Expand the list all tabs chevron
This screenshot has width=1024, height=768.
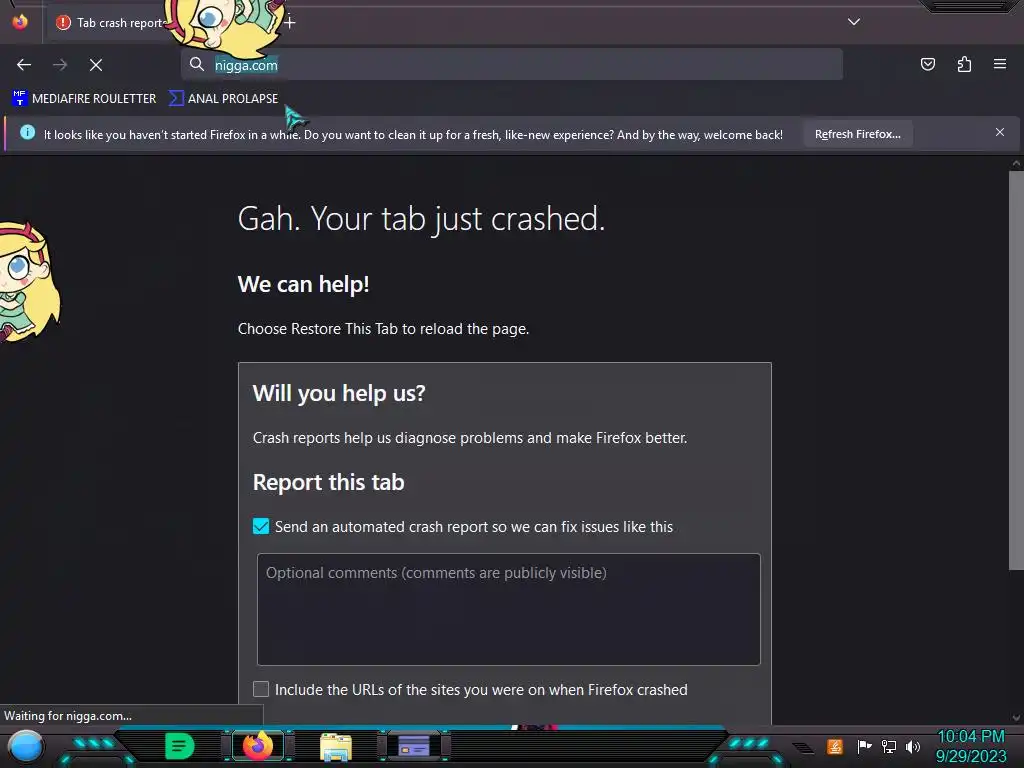[x=854, y=22]
